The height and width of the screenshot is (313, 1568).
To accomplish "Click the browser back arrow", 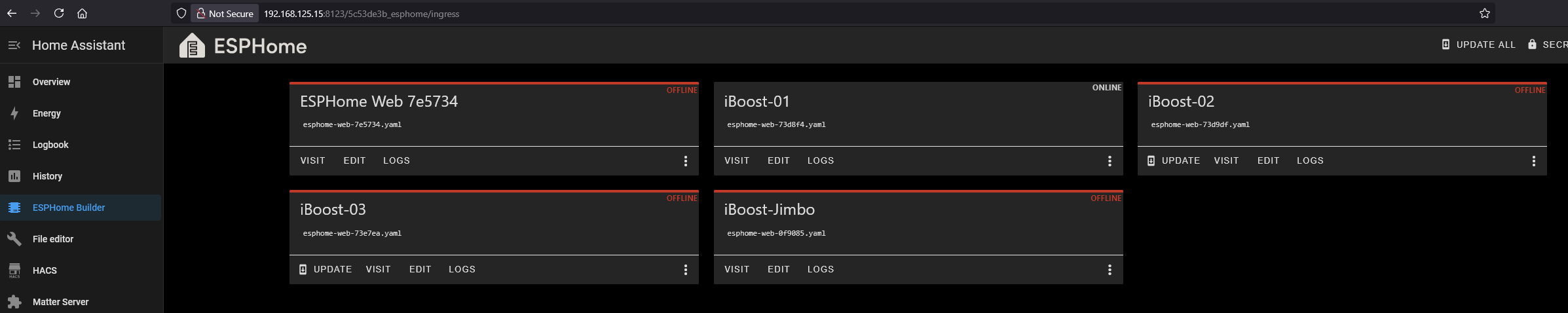I will (12, 13).
